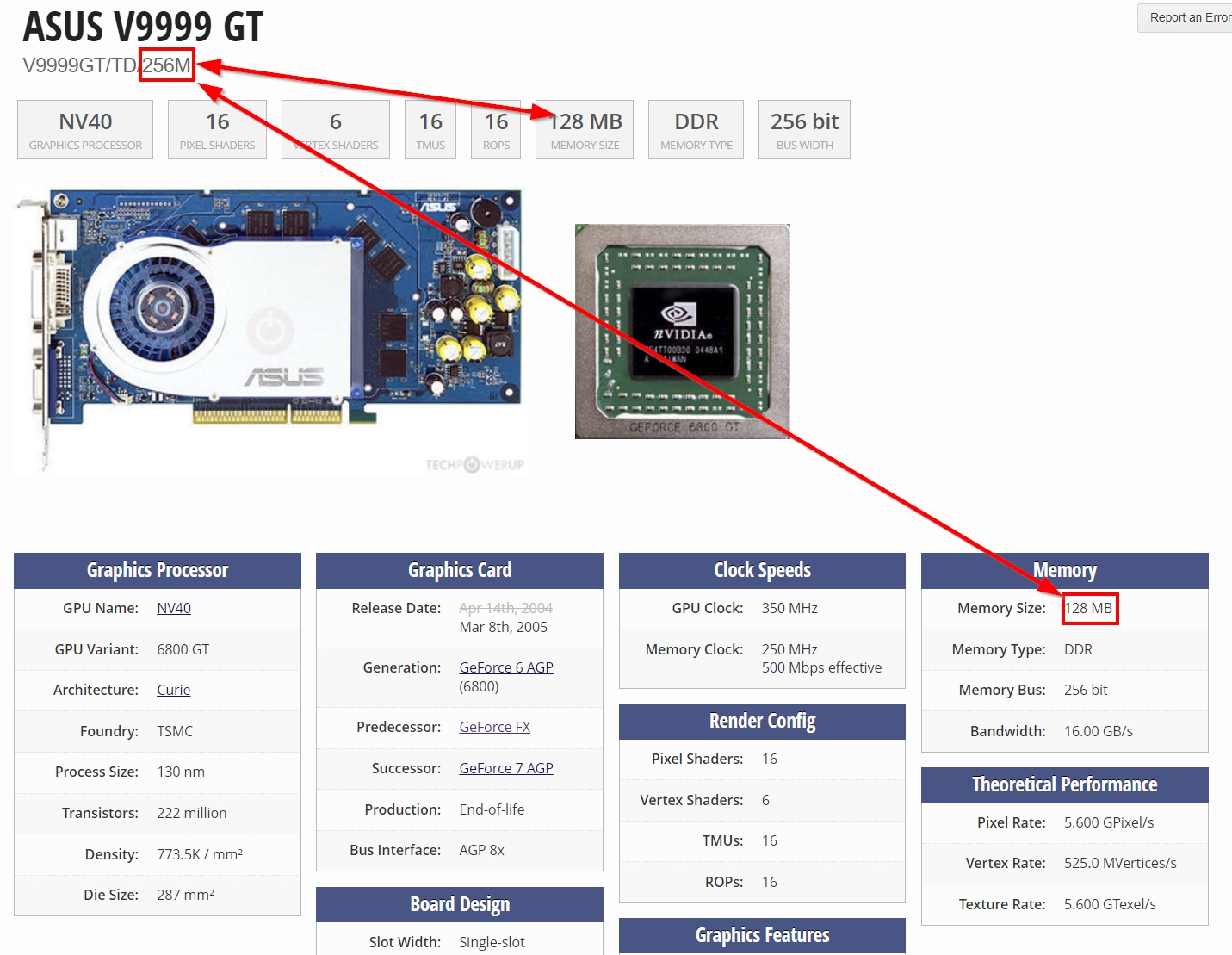Select the Memory Type value "DDR" in Memory table
Image resolution: width=1232 pixels, height=955 pixels.
click(x=1078, y=649)
